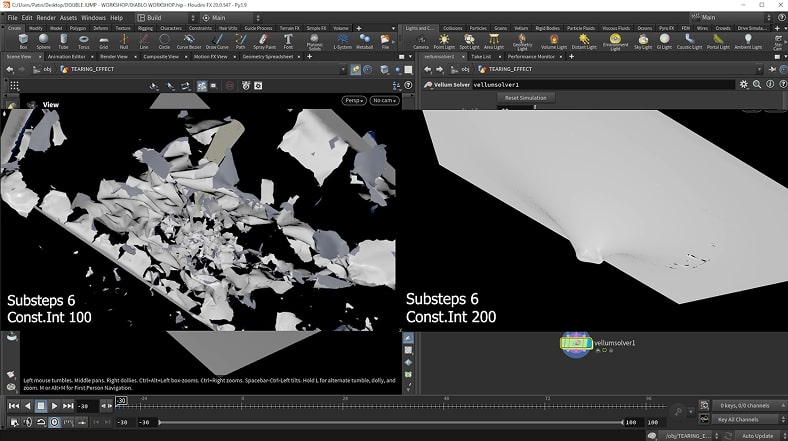Select the Sky Light tool
This screenshot has width=788, height=441.
pos(644,42)
